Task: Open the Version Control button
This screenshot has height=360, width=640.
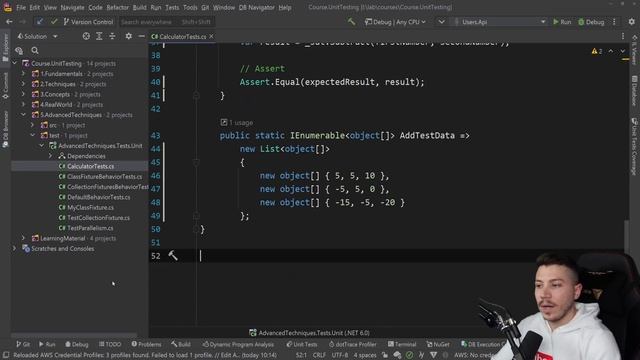Action: pos(88,22)
